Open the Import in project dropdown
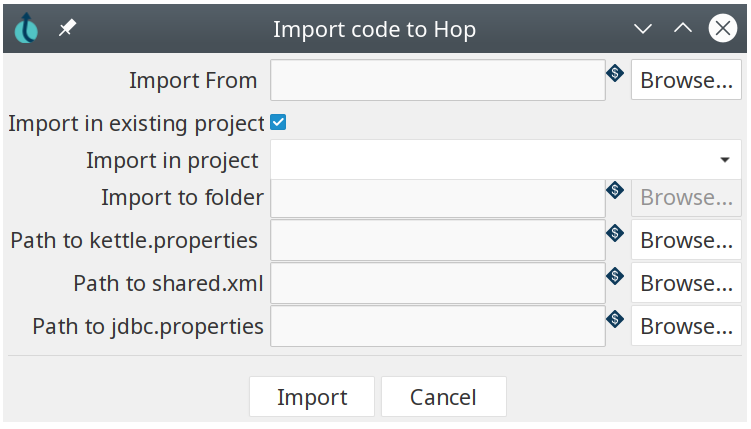Viewport: 751px width, 429px height. 505,160
